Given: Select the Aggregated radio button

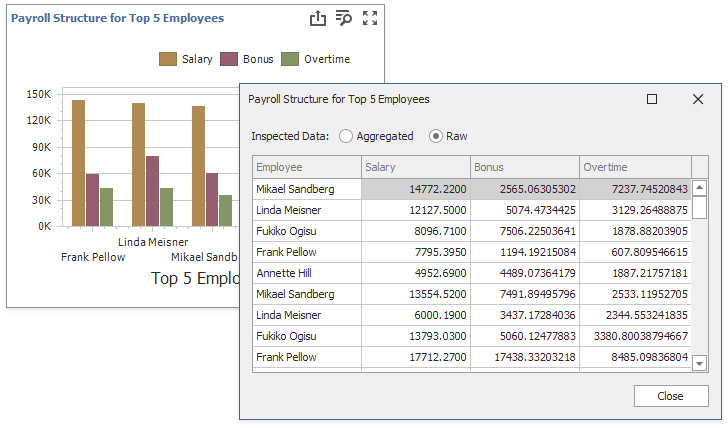Looking at the screenshot, I should coord(346,136).
